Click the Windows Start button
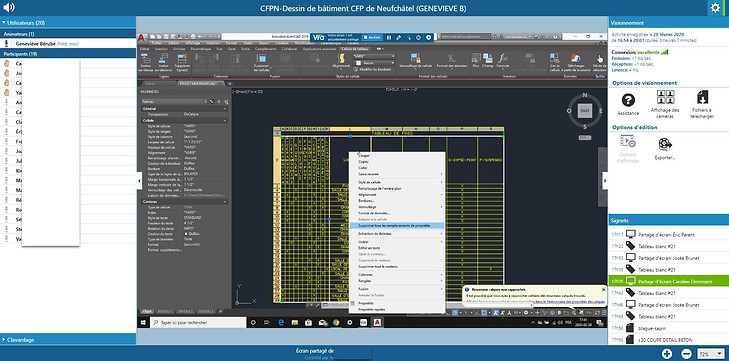This screenshot has height=361, width=729. point(143,322)
